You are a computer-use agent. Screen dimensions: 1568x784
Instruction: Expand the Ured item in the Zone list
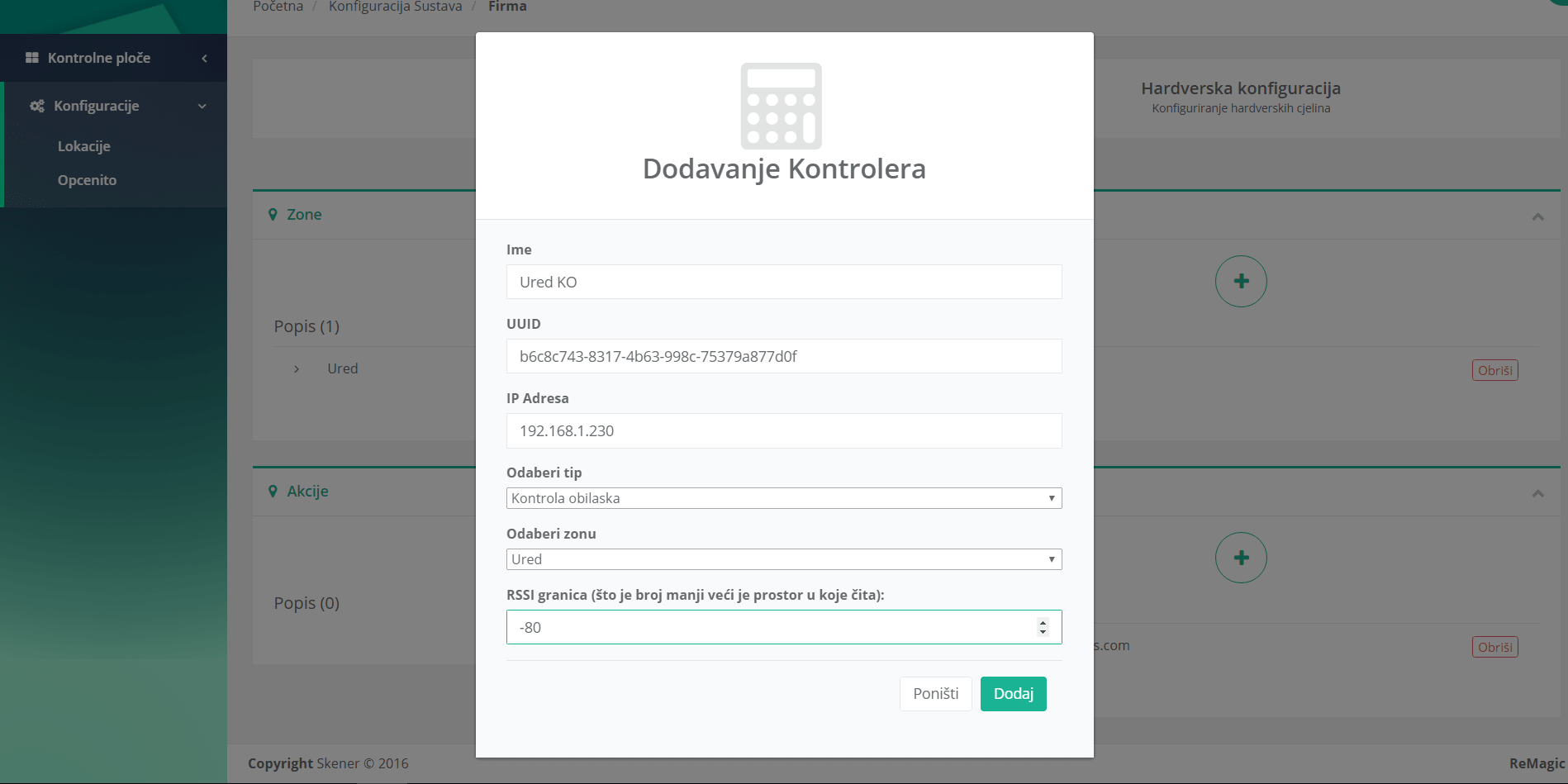[296, 368]
